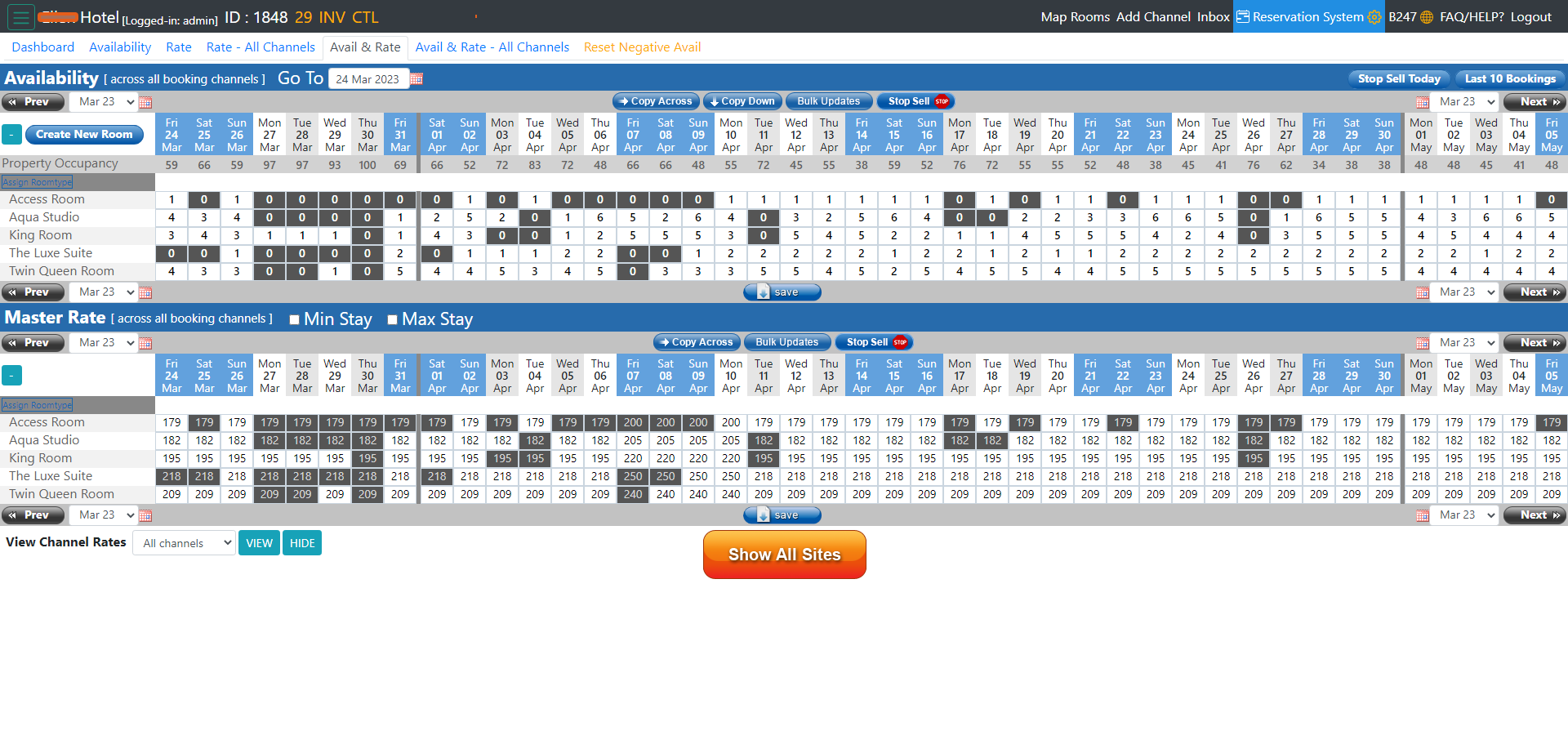The height and width of the screenshot is (753, 1568).
Task: Switch to the Rate tab
Action: pos(179,47)
